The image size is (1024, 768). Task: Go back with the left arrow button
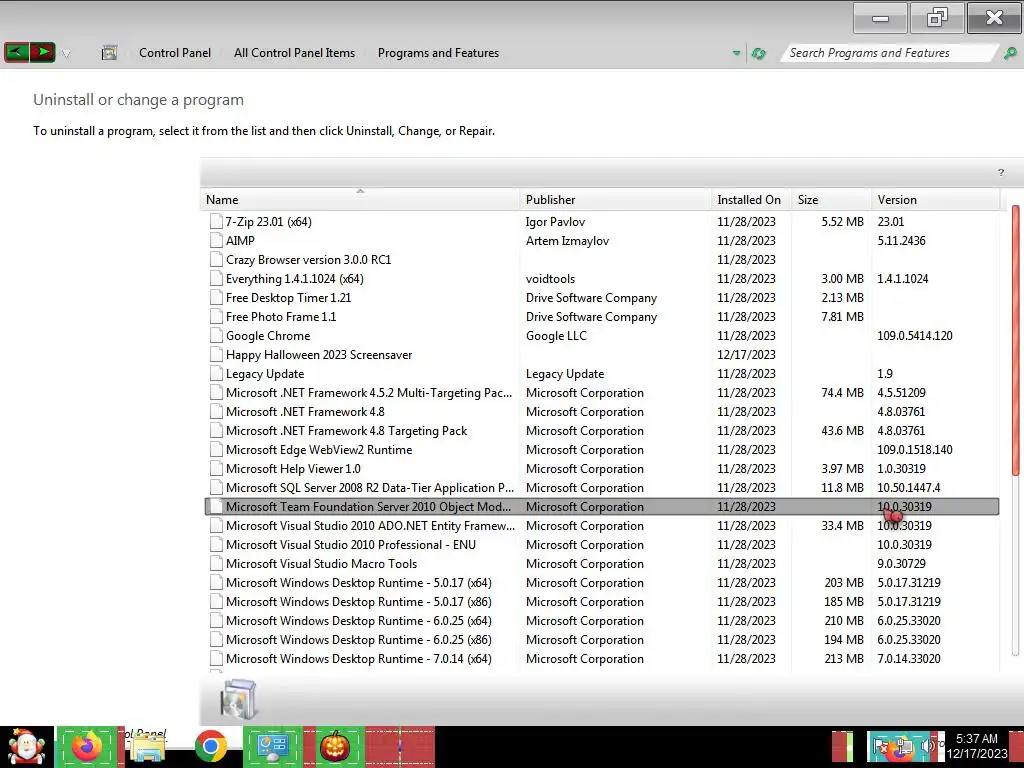(16, 52)
